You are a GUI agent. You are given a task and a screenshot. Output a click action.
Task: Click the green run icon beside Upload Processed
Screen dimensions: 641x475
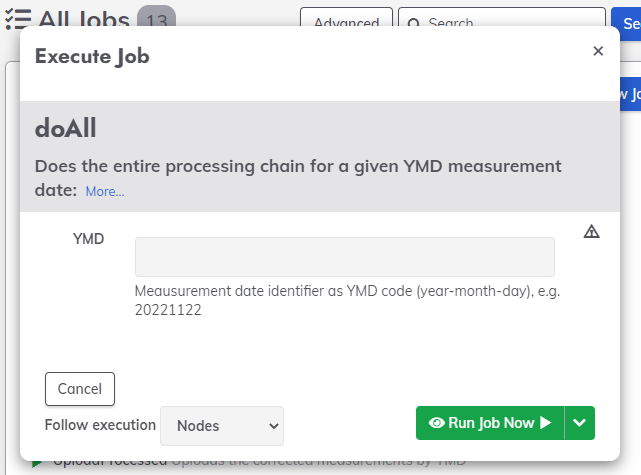[37, 463]
